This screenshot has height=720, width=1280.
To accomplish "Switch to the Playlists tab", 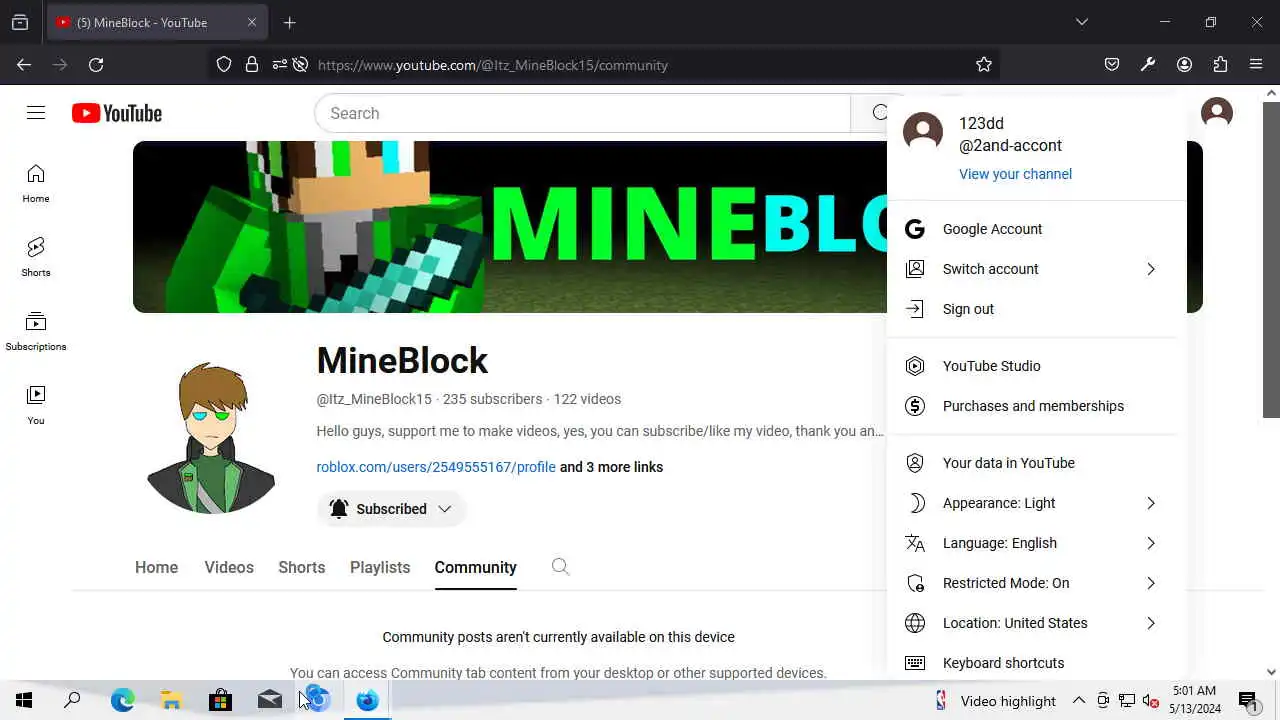I will click(380, 567).
